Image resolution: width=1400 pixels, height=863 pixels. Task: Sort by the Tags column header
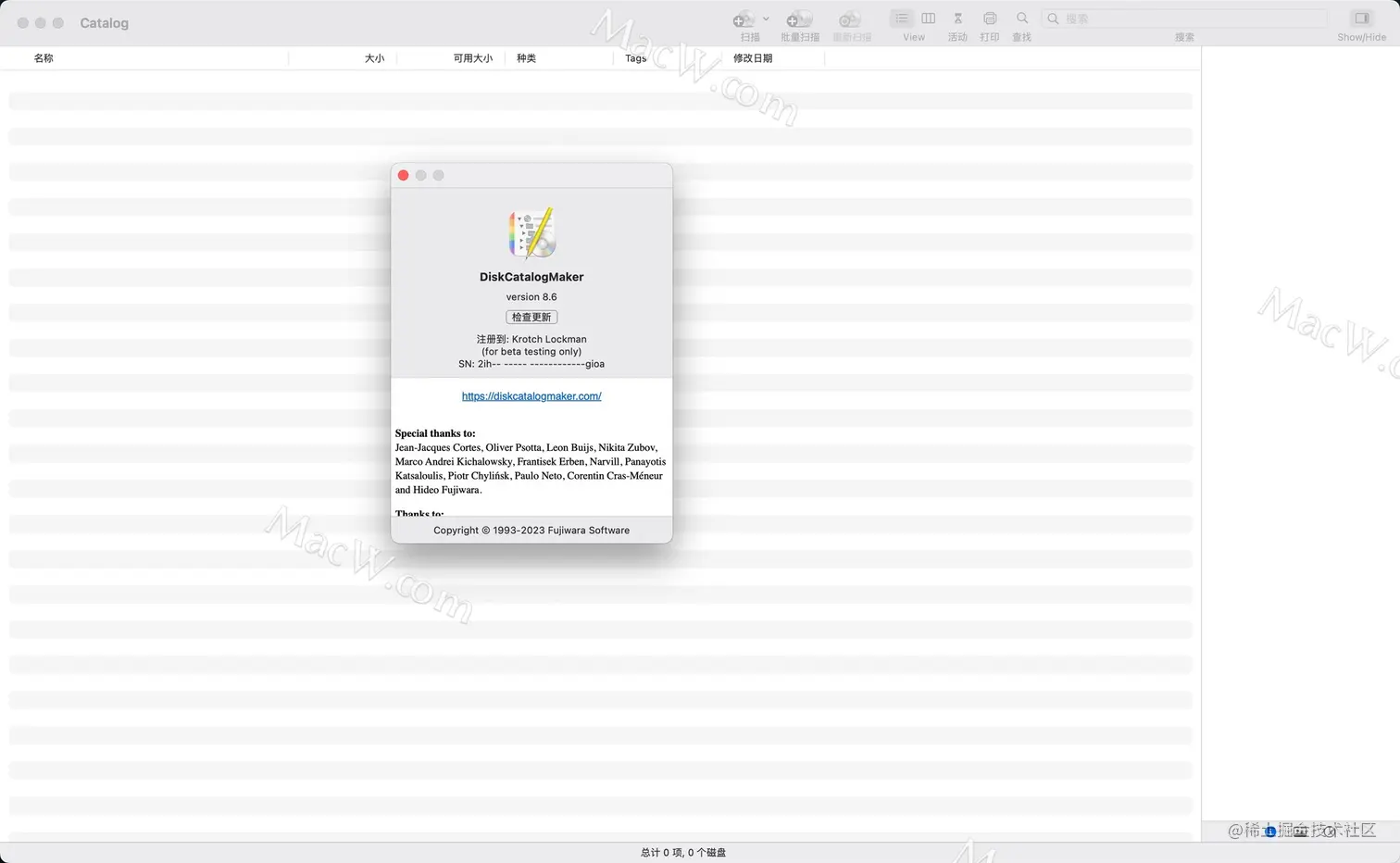(x=636, y=58)
